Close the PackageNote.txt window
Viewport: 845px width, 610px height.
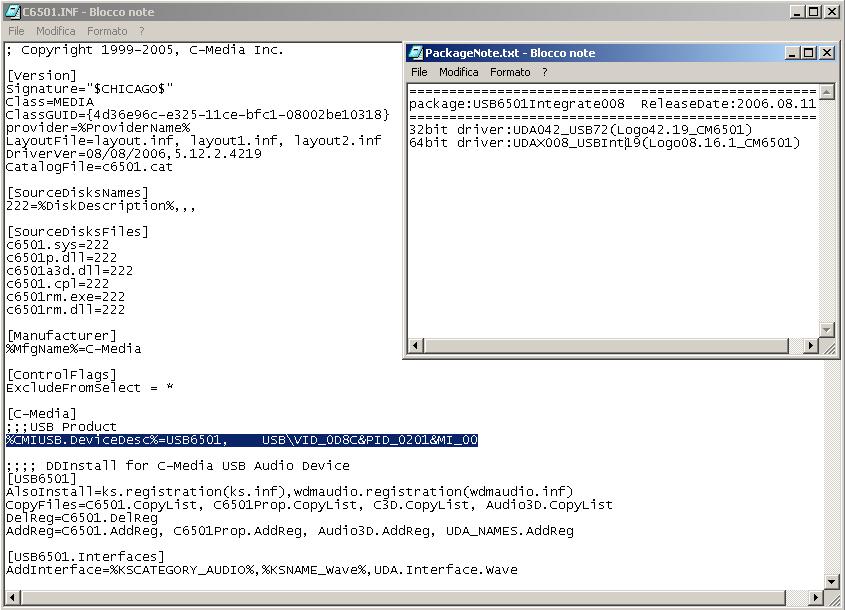826,53
